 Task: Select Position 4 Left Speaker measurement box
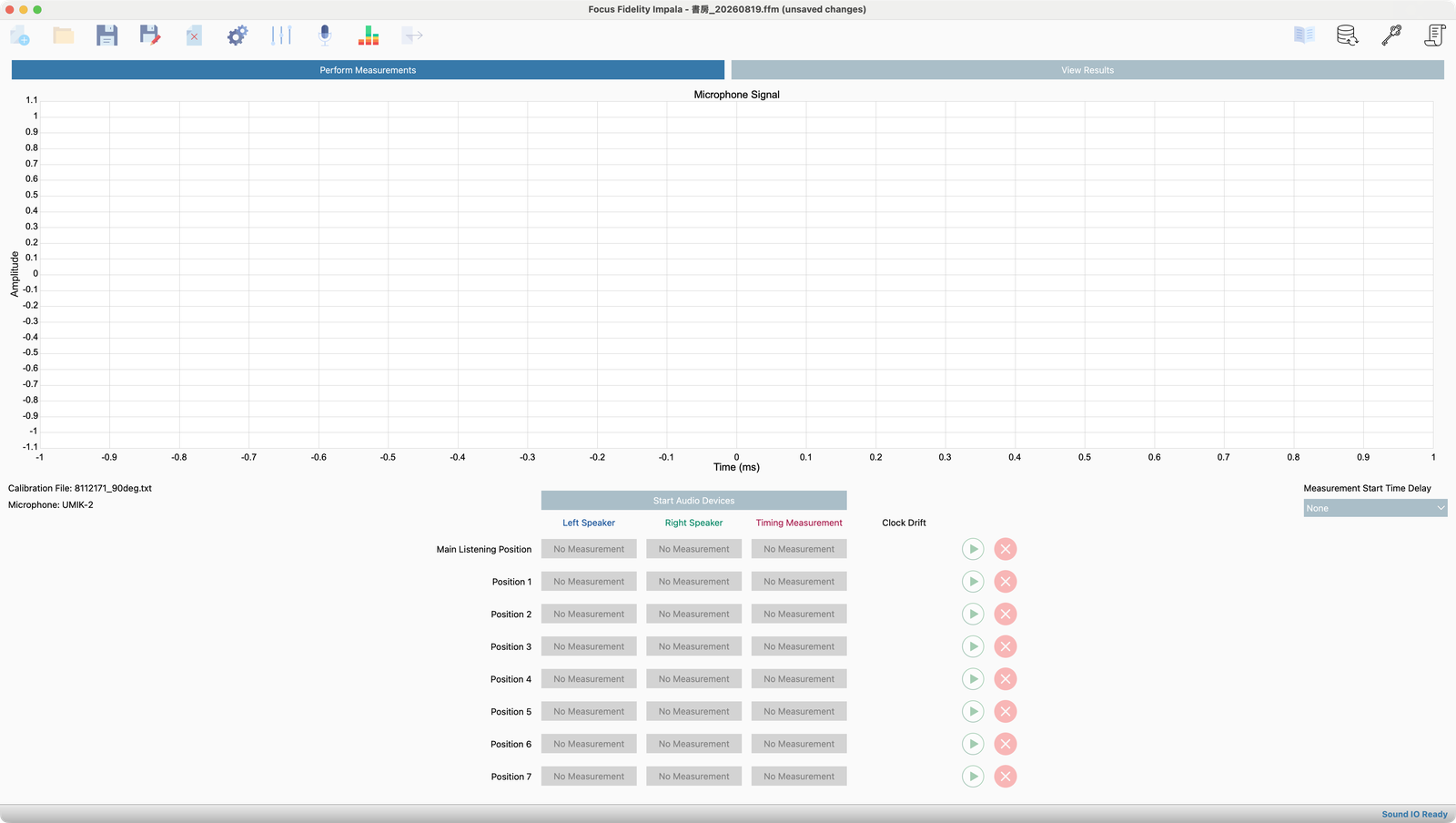pyautogui.click(x=589, y=679)
